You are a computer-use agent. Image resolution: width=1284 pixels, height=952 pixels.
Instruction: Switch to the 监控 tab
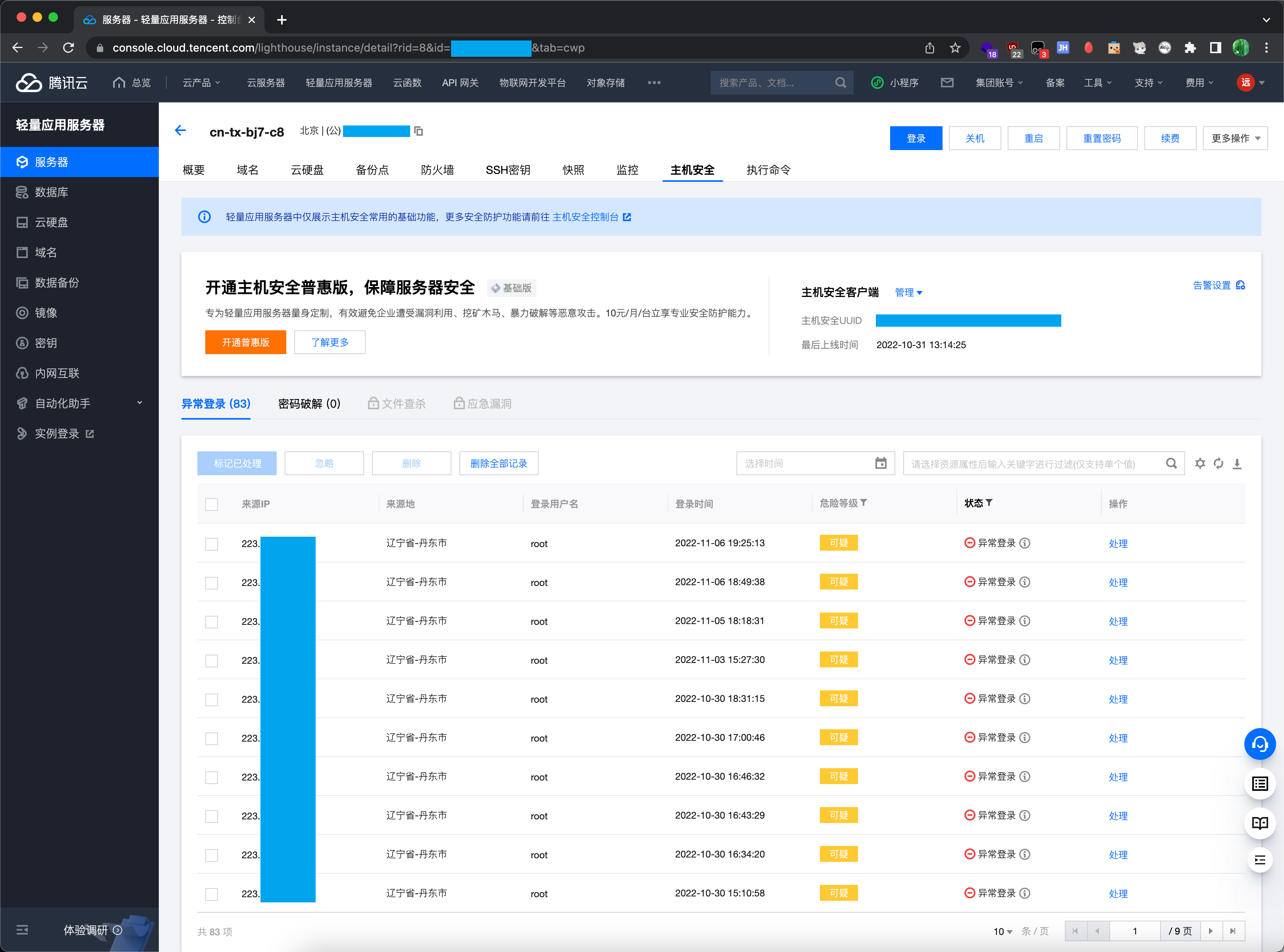(x=627, y=170)
